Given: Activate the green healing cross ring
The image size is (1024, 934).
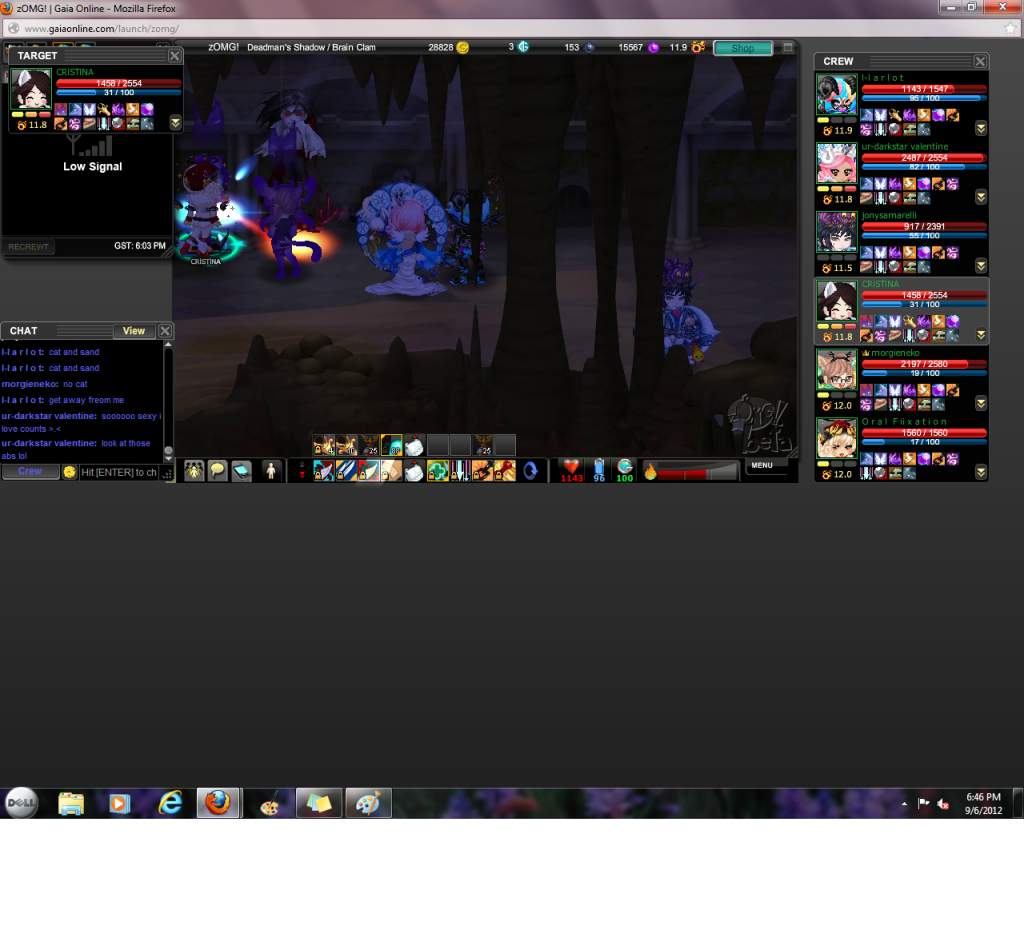Looking at the screenshot, I should [x=437, y=471].
